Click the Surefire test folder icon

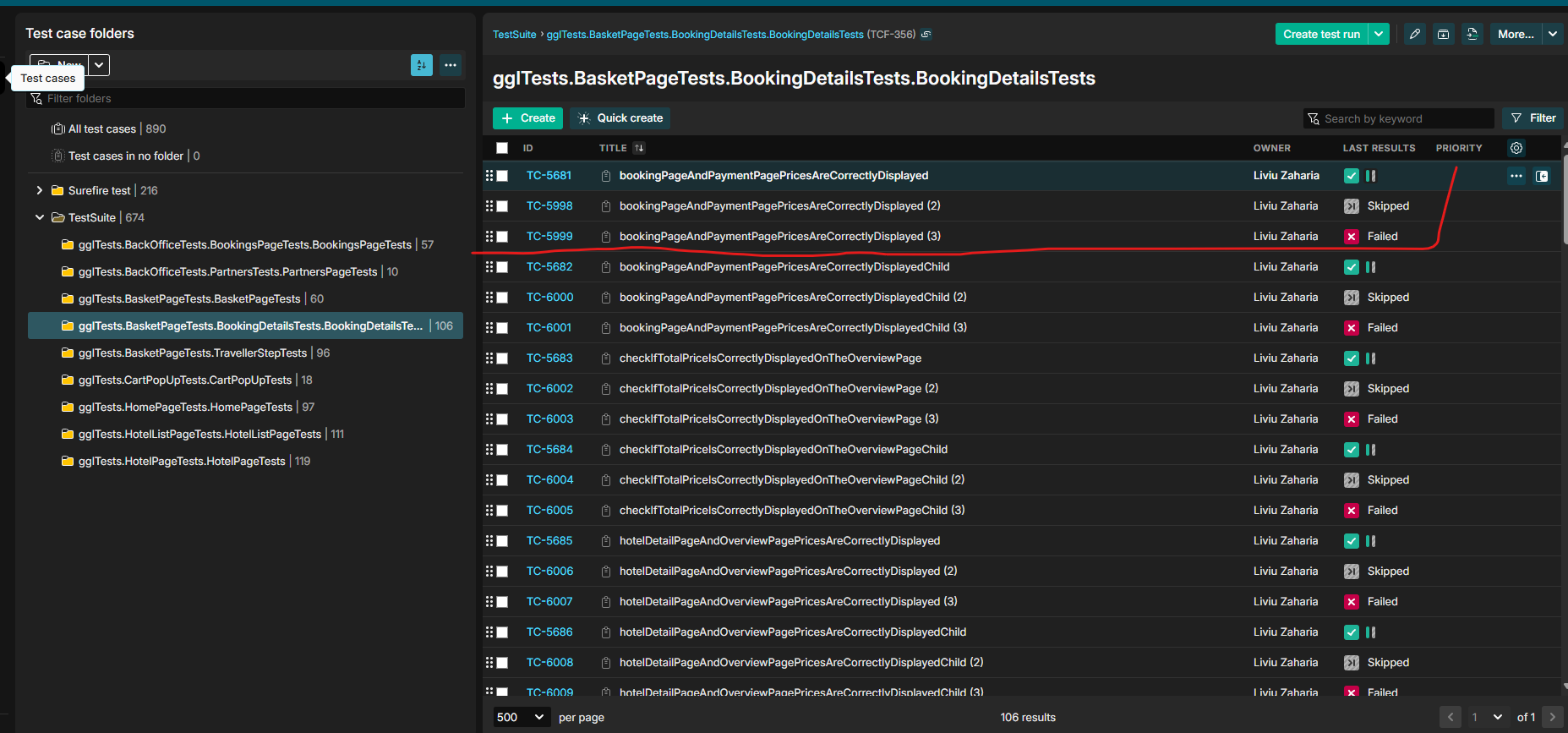[x=57, y=190]
